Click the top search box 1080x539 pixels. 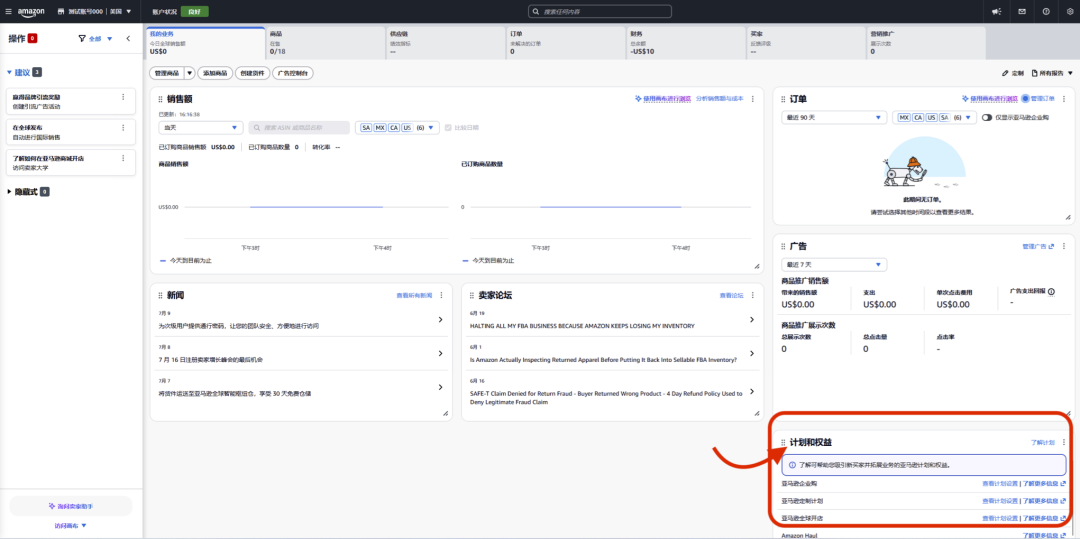click(x=599, y=12)
